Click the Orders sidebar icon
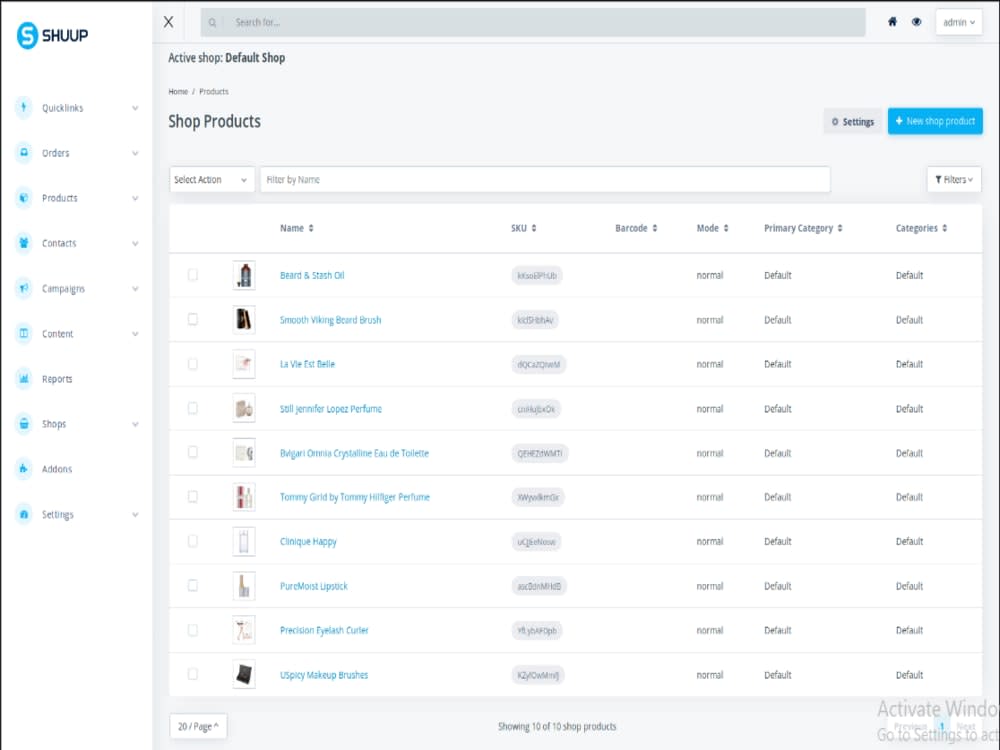Viewport: 1000px width, 750px height. tap(24, 152)
